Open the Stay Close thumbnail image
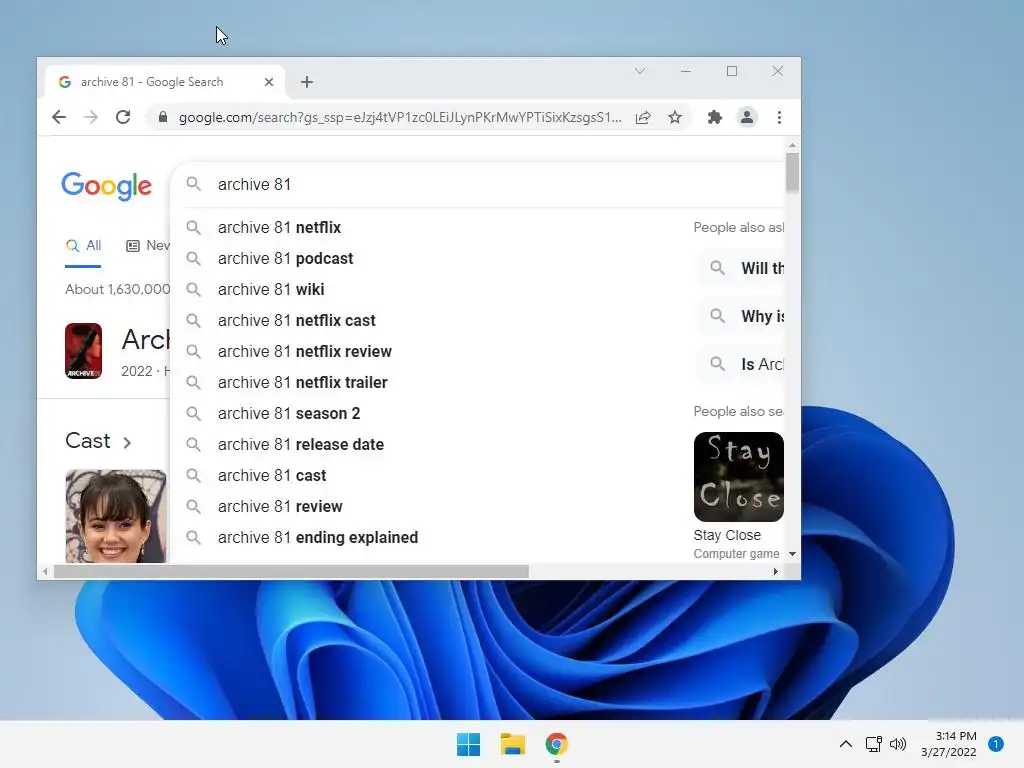This screenshot has width=1024, height=768. click(739, 477)
